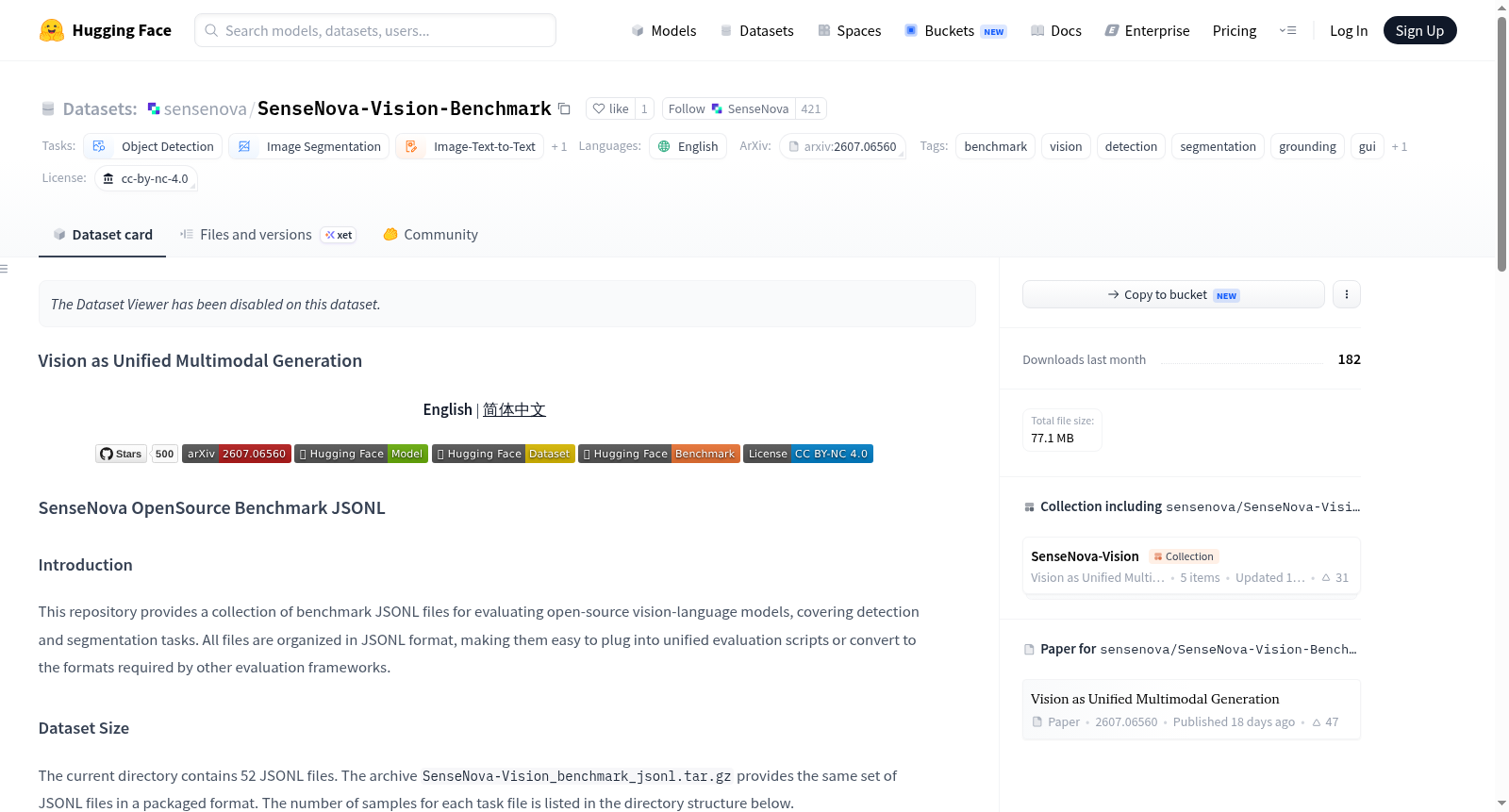Open the Hugging Face Dataset badge

coord(503,454)
